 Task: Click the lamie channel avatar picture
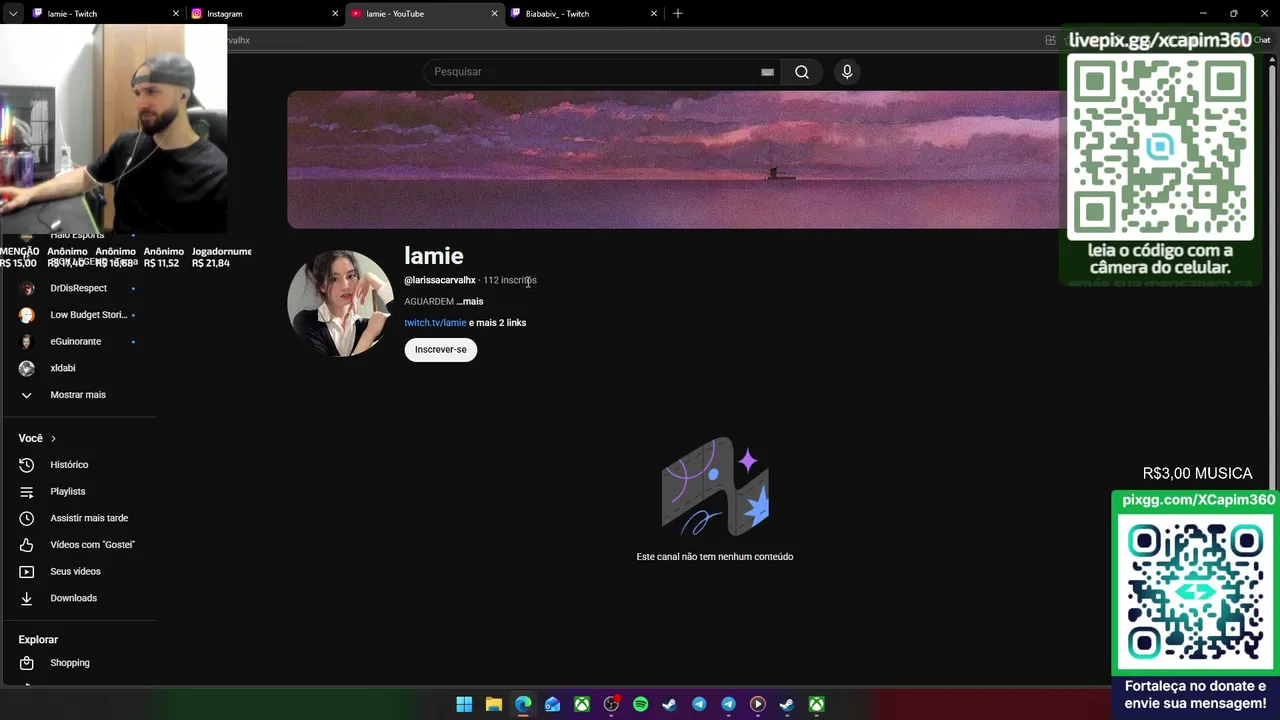coord(340,303)
